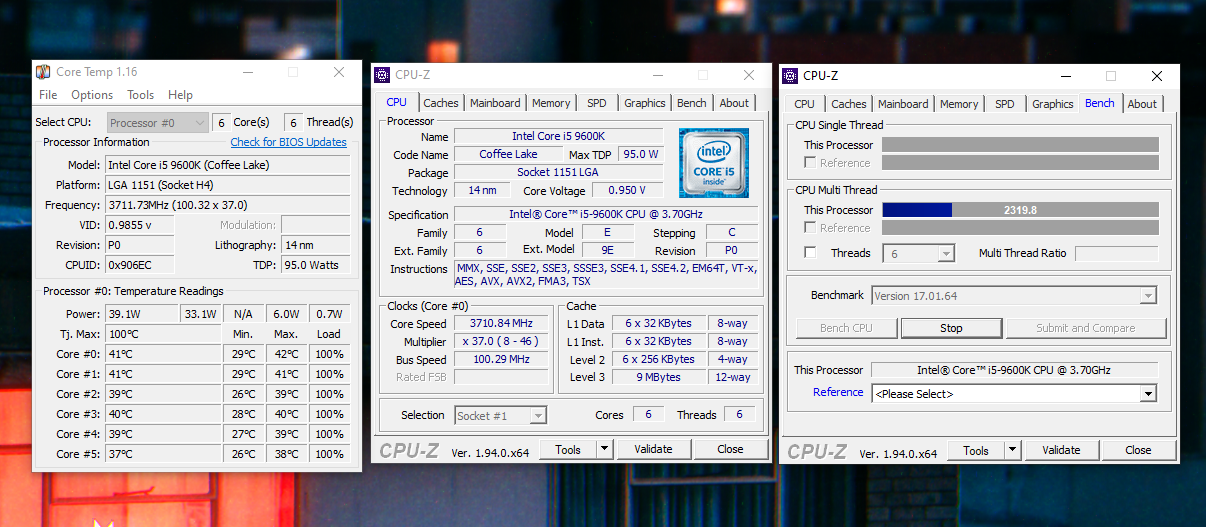The width and height of the screenshot is (1206, 527).
Task: Switch to Mainboard tab in middle CPU-Z window
Action: point(495,103)
